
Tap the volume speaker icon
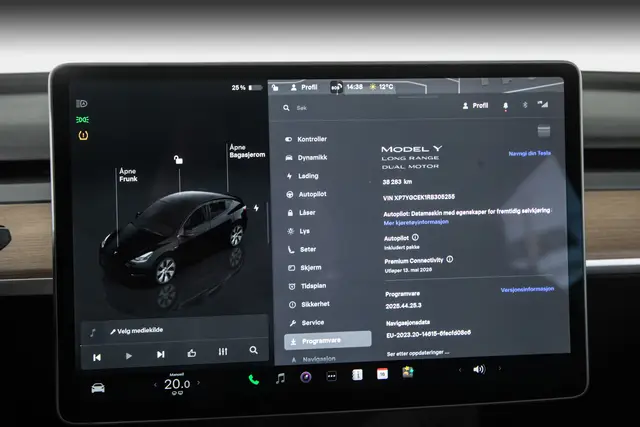479,369
